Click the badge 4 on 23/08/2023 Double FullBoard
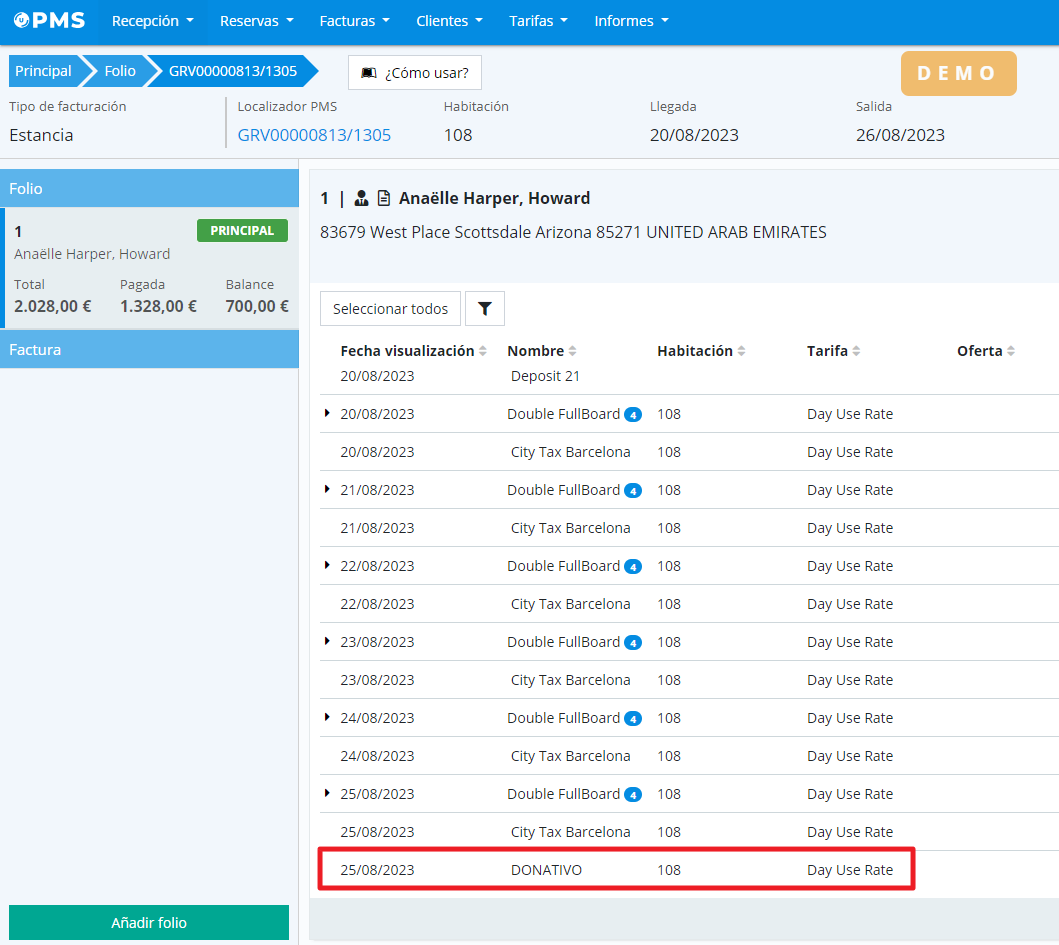 (x=632, y=643)
